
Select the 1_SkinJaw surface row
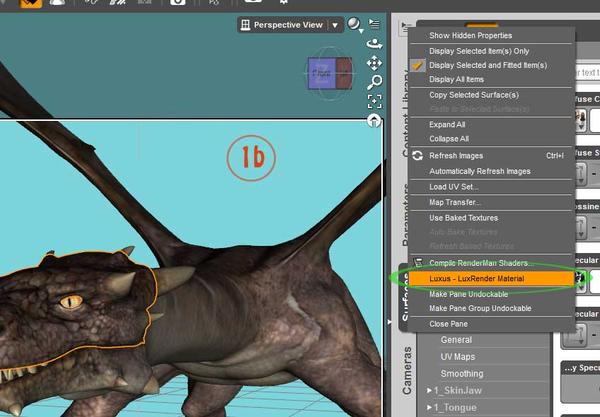458,391
